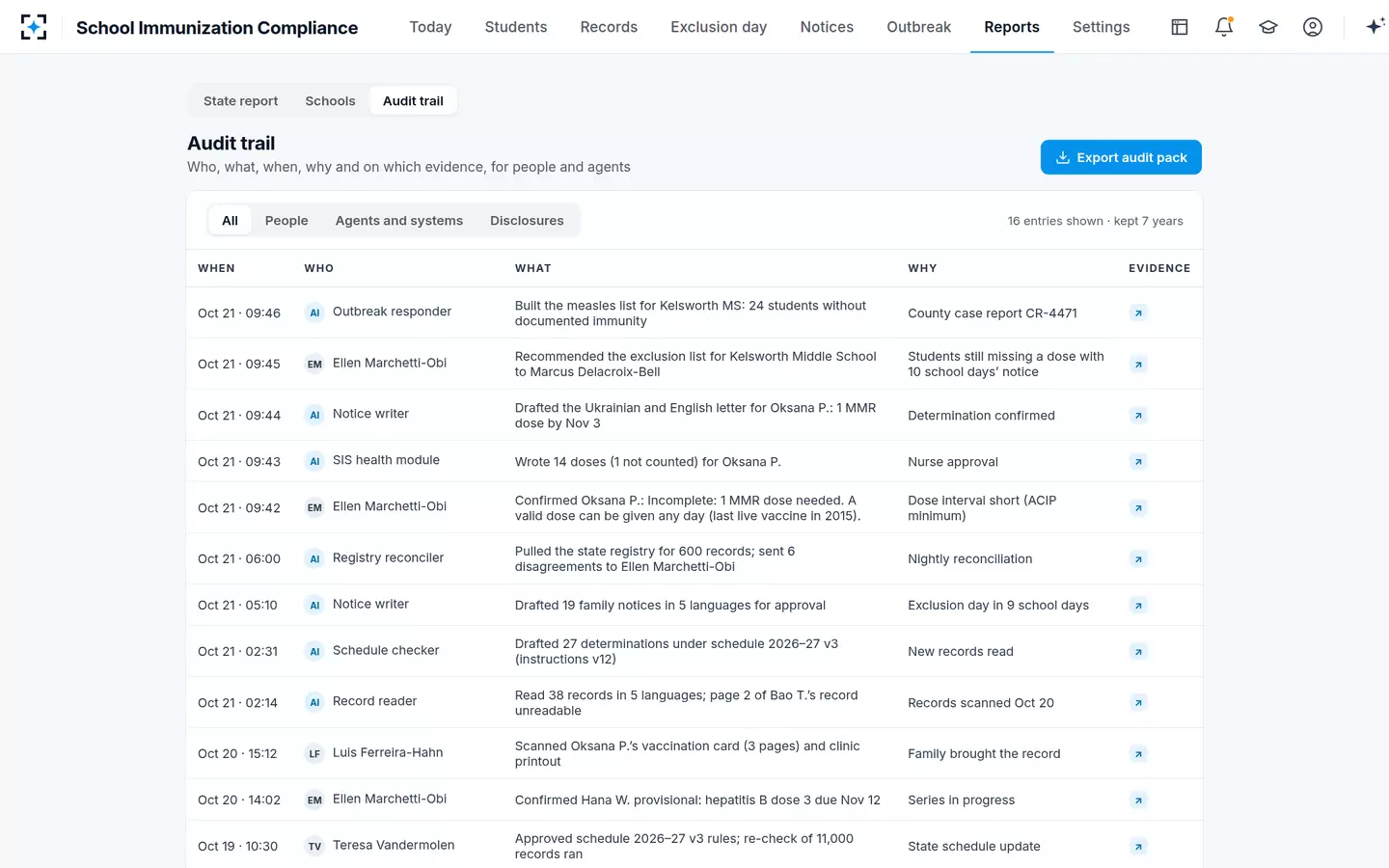
Task: Go to the Outbreak section
Action: 918,27
